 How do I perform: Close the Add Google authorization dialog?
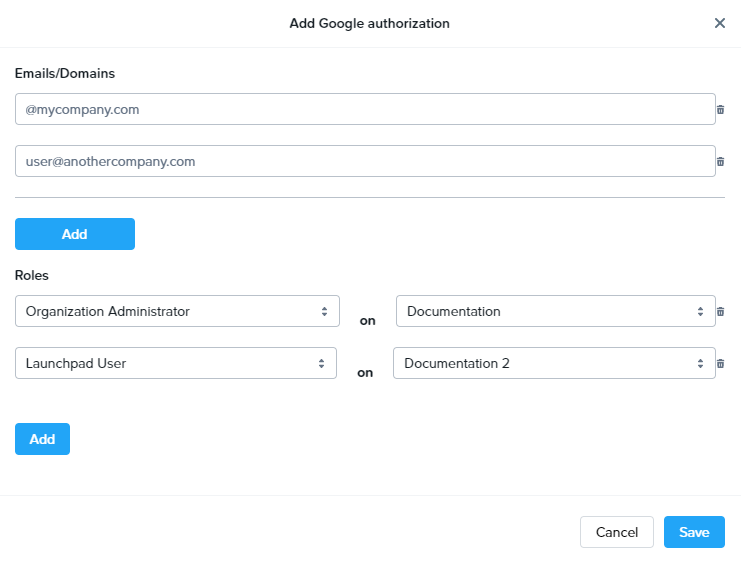coord(719,23)
